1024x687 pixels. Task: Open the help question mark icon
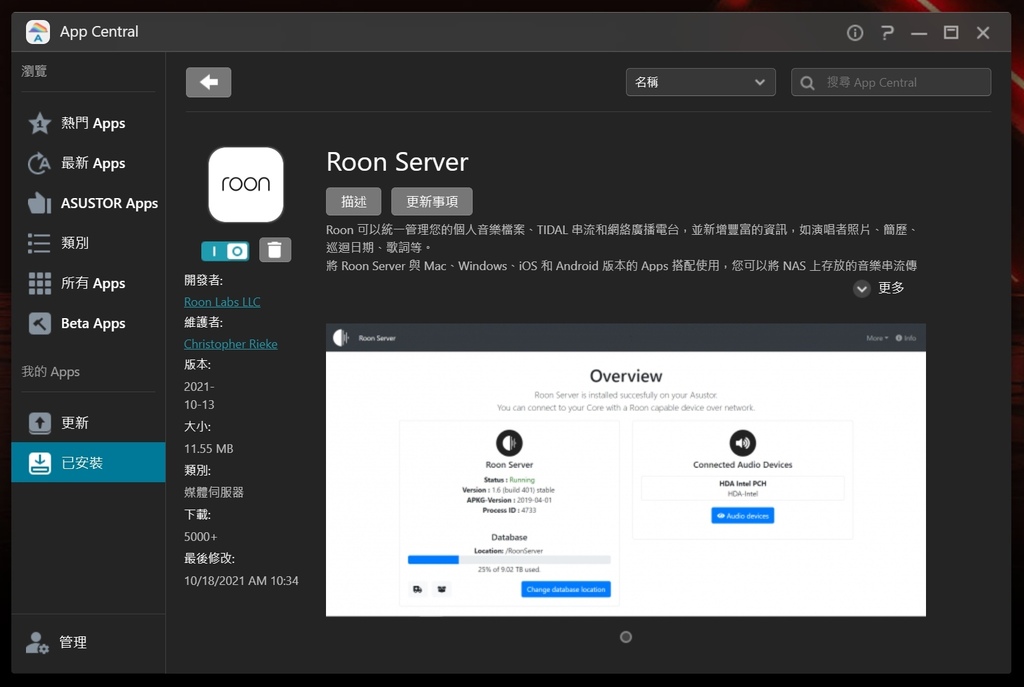(887, 33)
